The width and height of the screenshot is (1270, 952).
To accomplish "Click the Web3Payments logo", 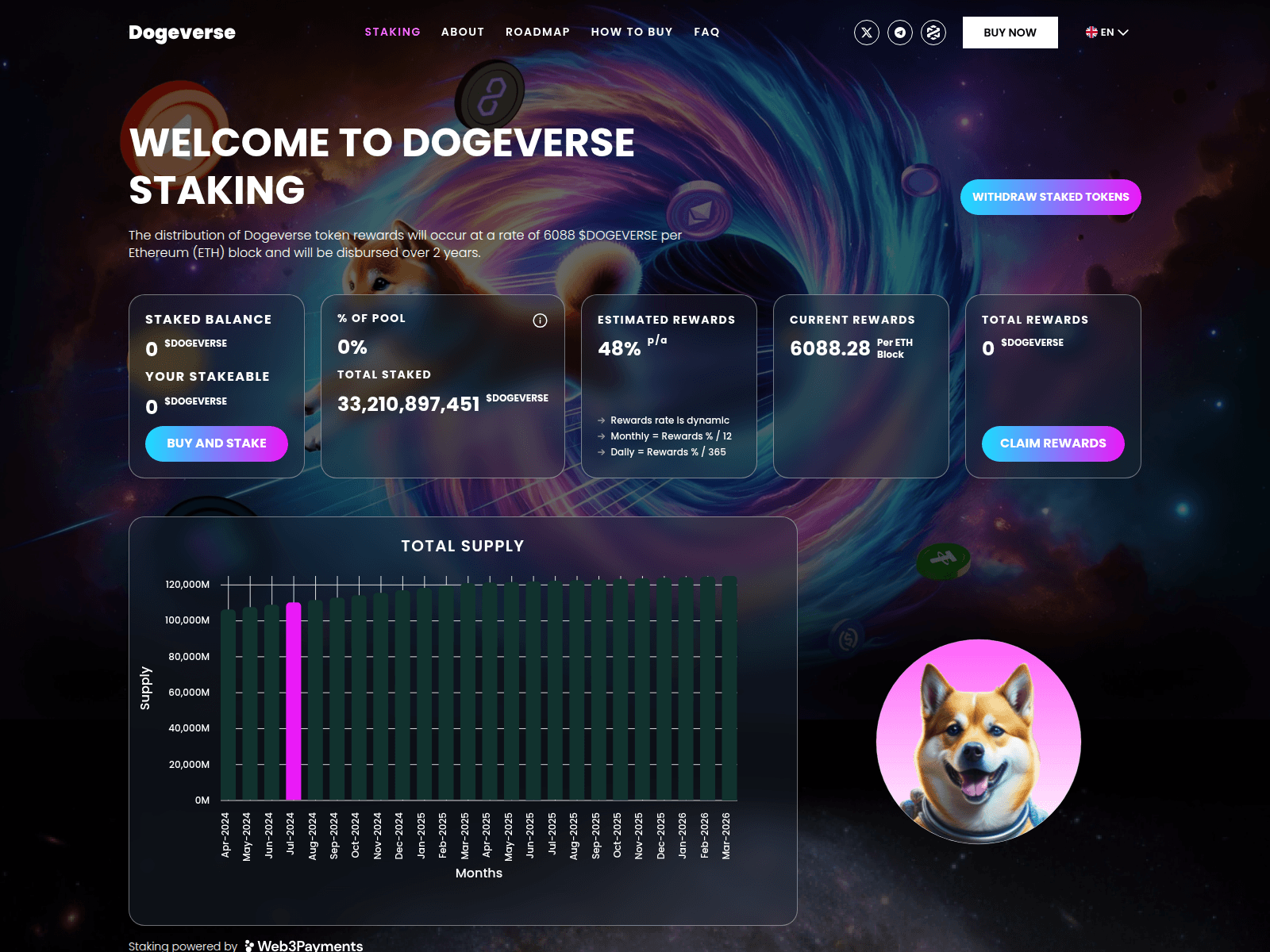I will tap(303, 945).
